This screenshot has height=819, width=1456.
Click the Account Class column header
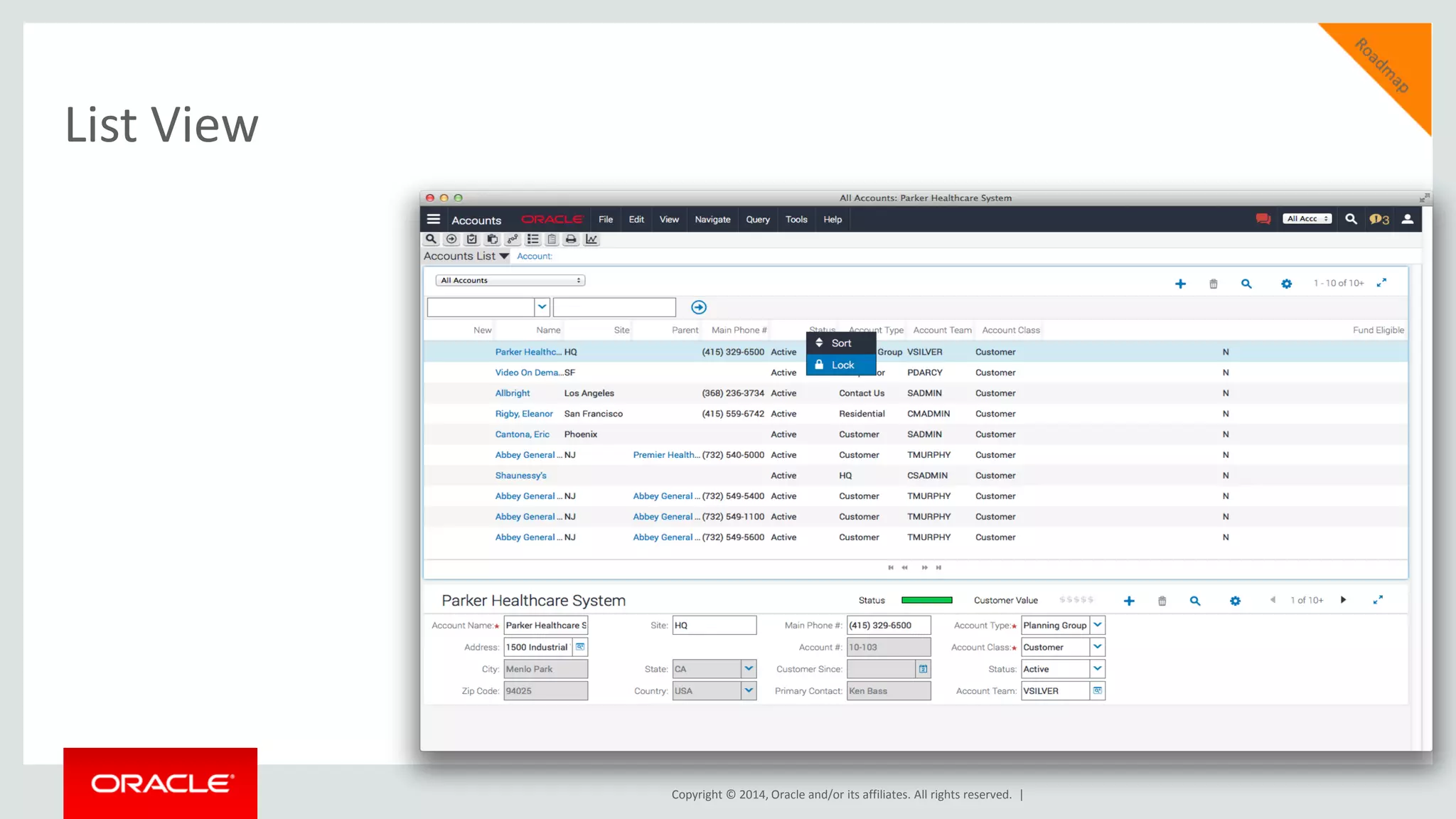(1011, 330)
